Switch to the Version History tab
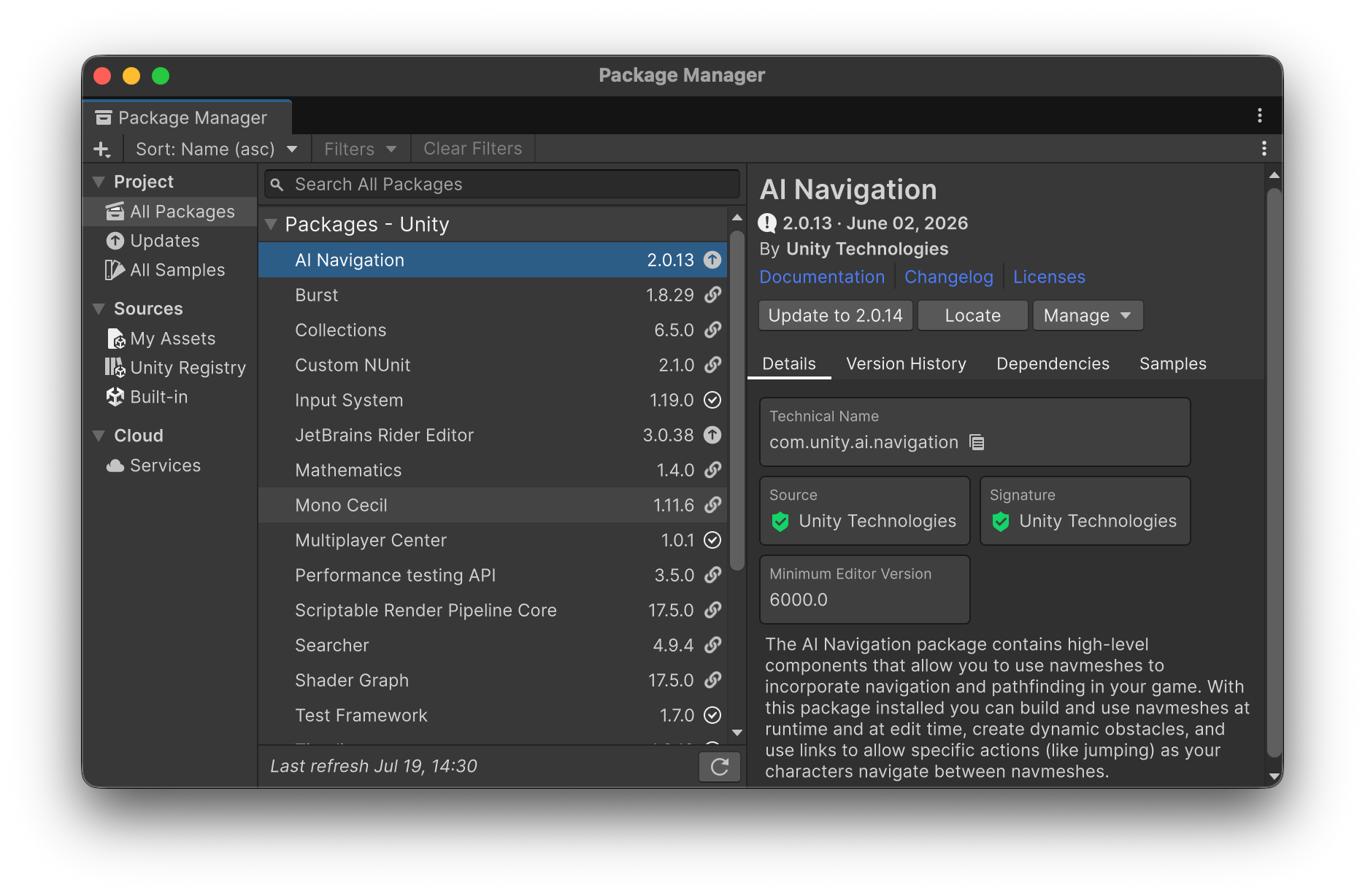 pyautogui.click(x=906, y=363)
